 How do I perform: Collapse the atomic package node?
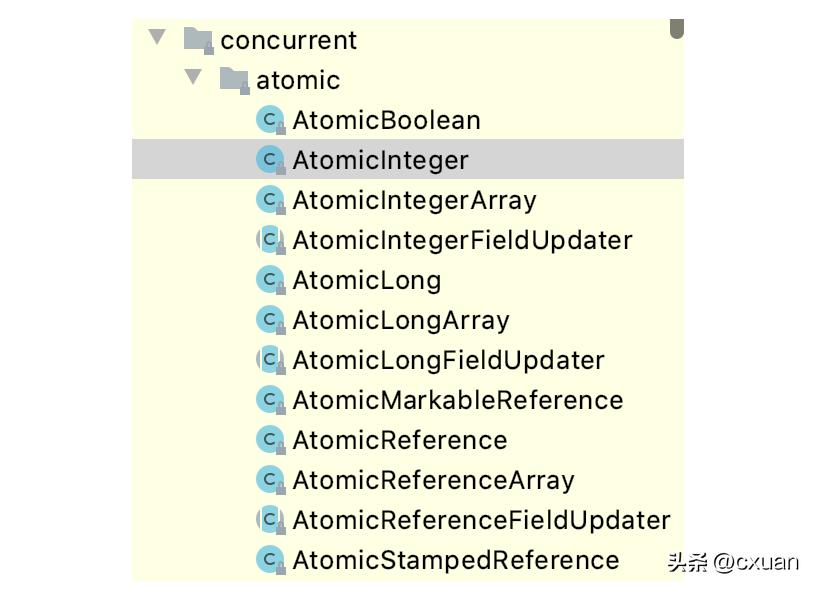click(x=193, y=78)
